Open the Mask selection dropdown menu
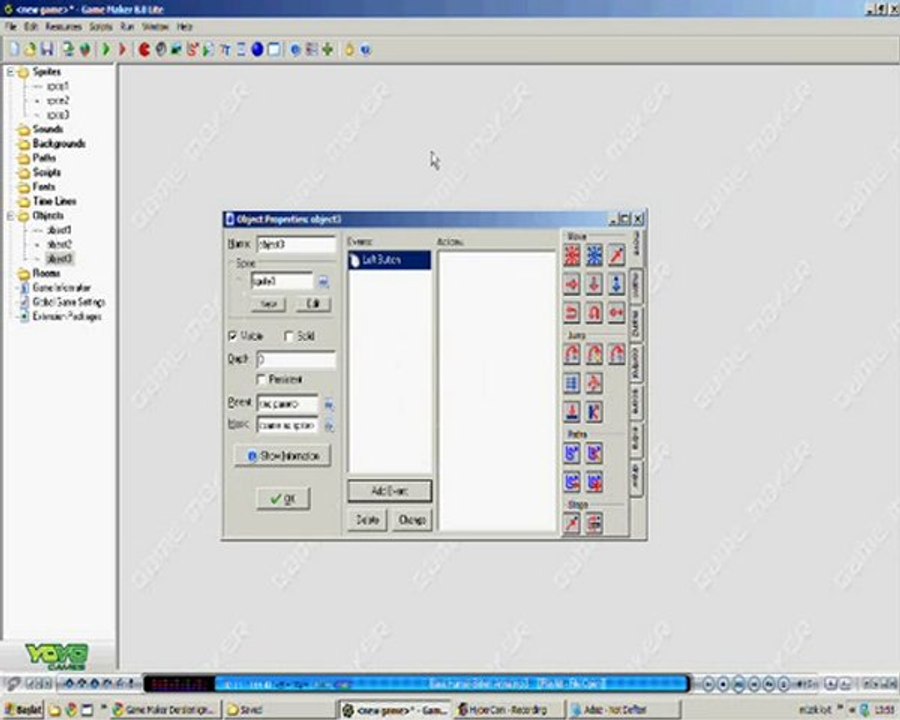900x720 pixels. pyautogui.click(x=329, y=426)
